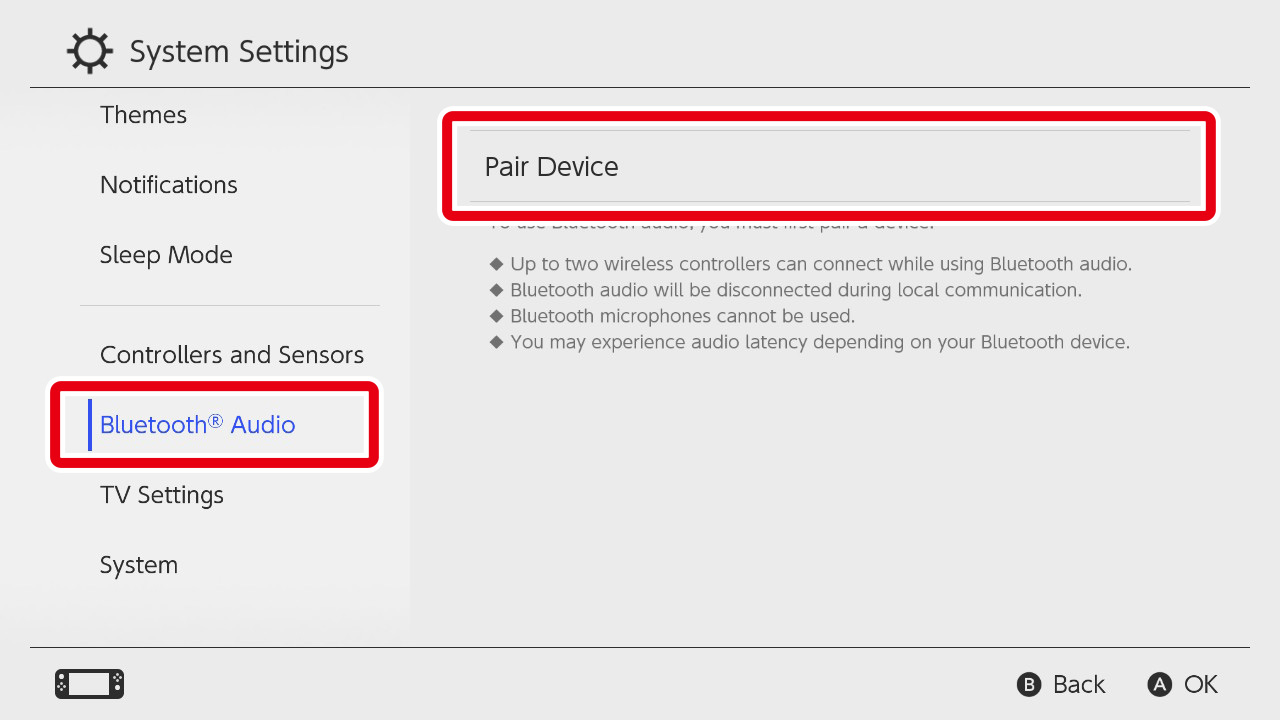This screenshot has height=720, width=1280.
Task: Click the controller battery icon
Action: [x=88, y=684]
